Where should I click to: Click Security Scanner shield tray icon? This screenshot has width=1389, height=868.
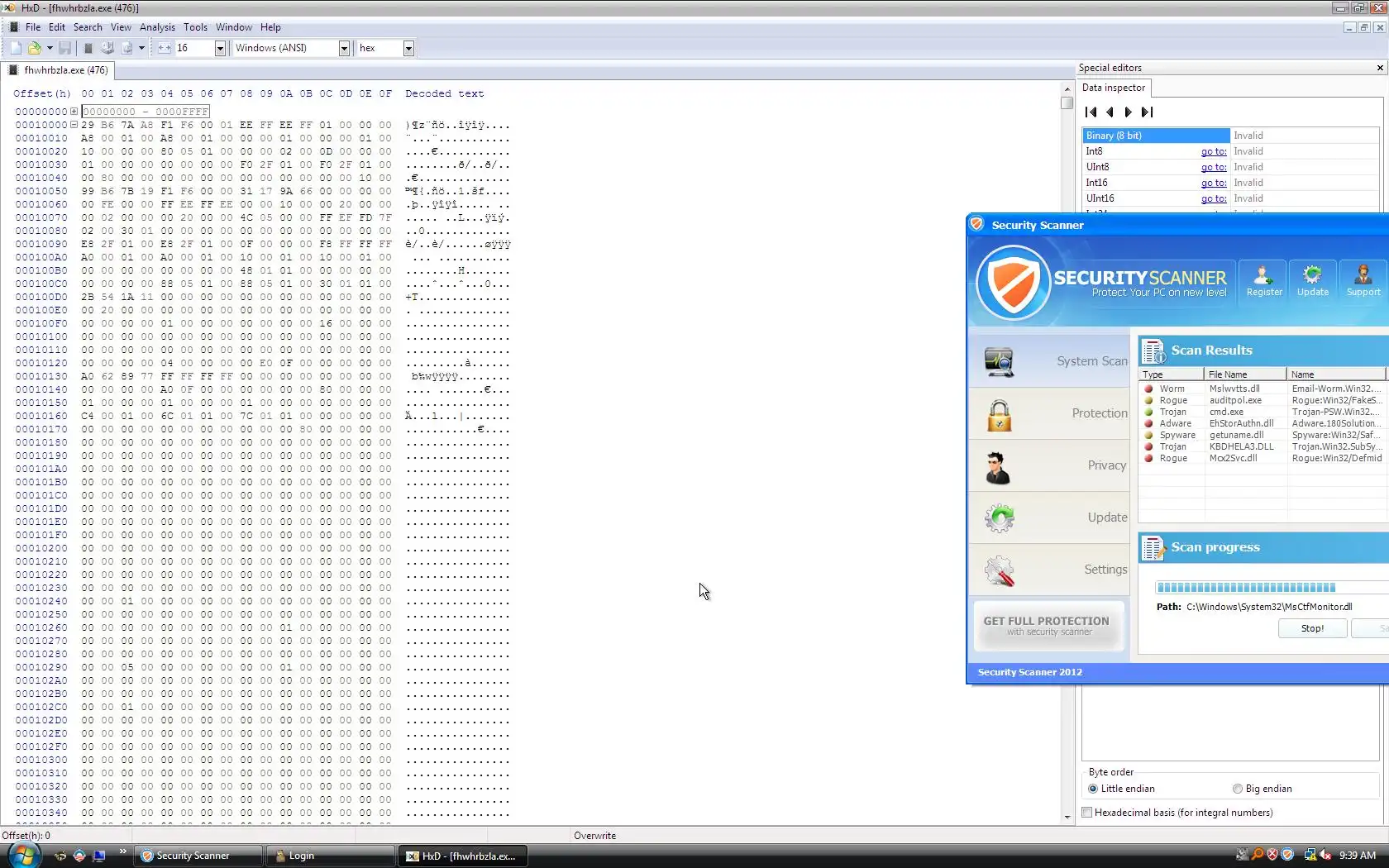pos(1287,856)
